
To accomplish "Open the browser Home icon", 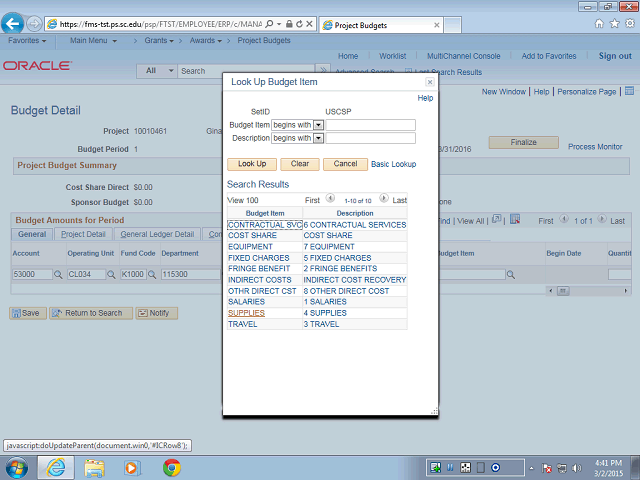I will coord(599,24).
